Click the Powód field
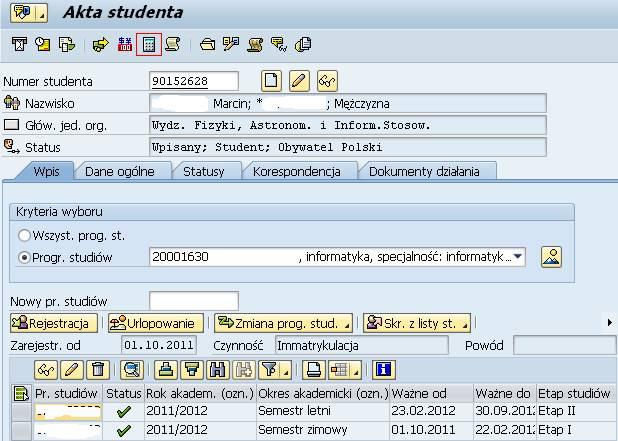The height and width of the screenshot is (441, 618). [565, 345]
